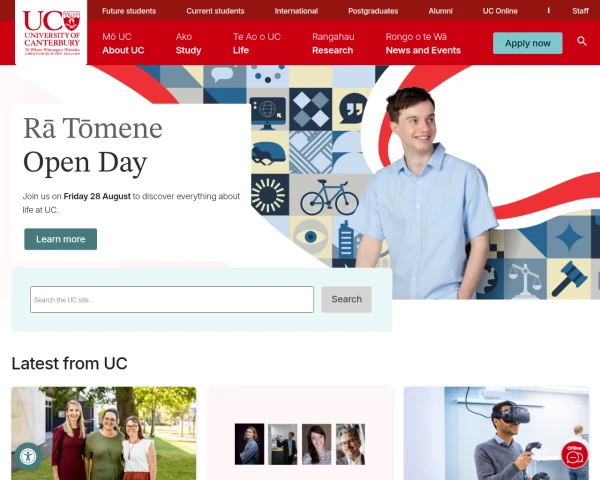Click the Open Day heading text

point(85,162)
